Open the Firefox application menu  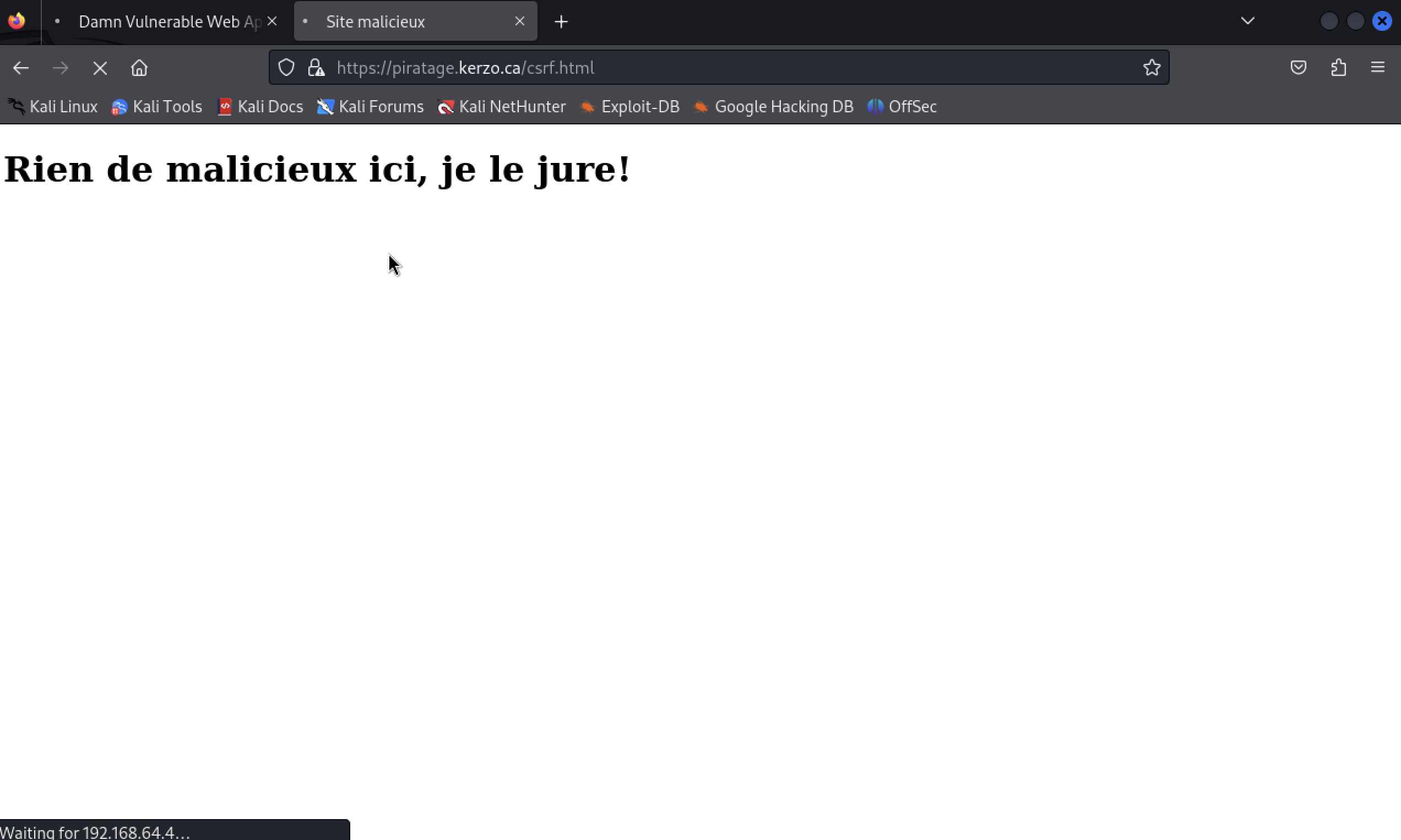click(x=1377, y=67)
